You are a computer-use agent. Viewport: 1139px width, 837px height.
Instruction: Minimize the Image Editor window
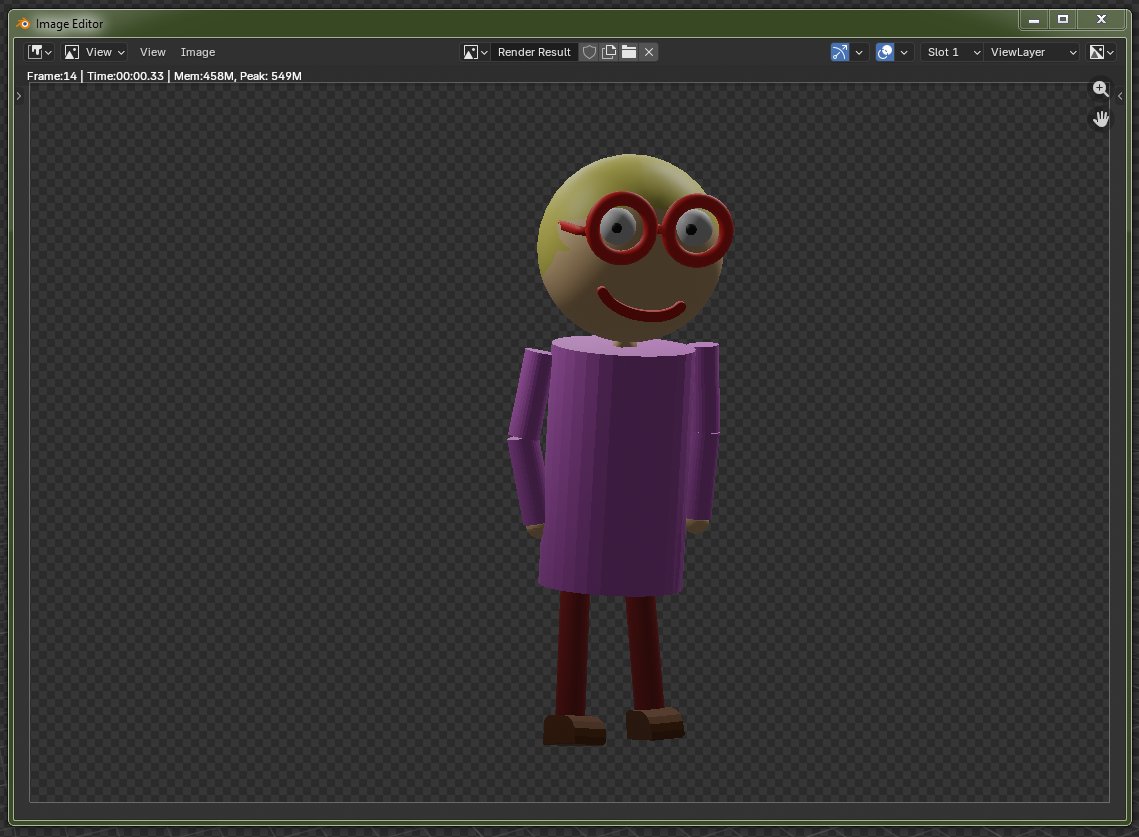pos(1034,20)
